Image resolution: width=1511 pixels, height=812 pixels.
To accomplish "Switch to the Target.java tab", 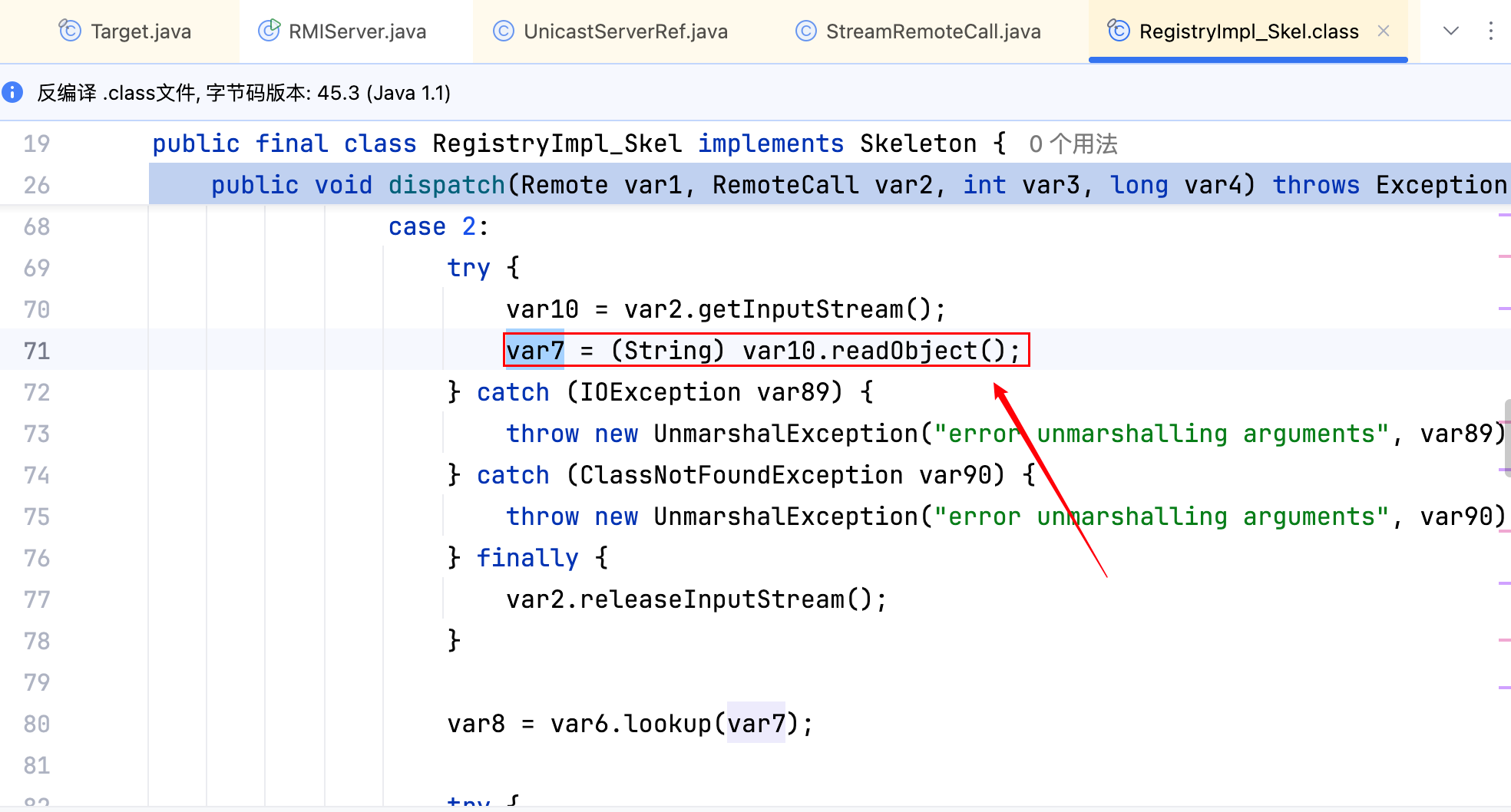I will [x=141, y=31].
